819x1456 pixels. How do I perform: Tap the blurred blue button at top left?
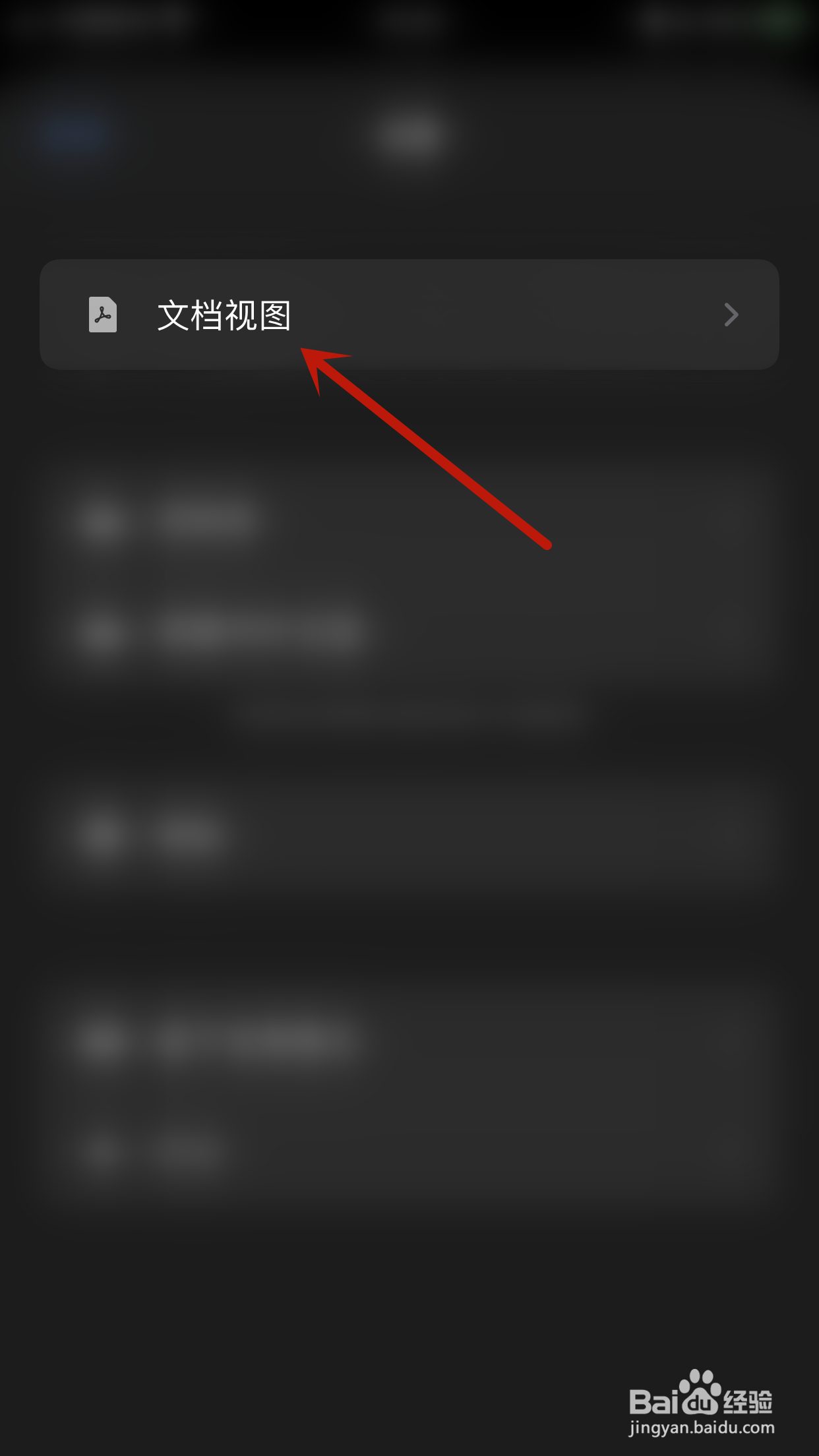pyautogui.click(x=75, y=135)
